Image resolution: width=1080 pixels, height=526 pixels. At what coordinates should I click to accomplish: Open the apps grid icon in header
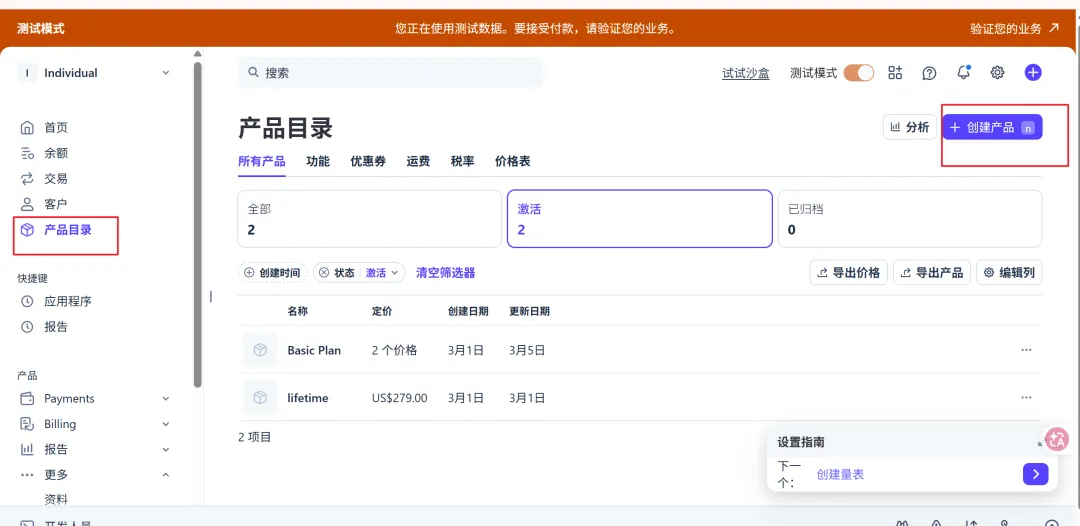[x=895, y=73]
